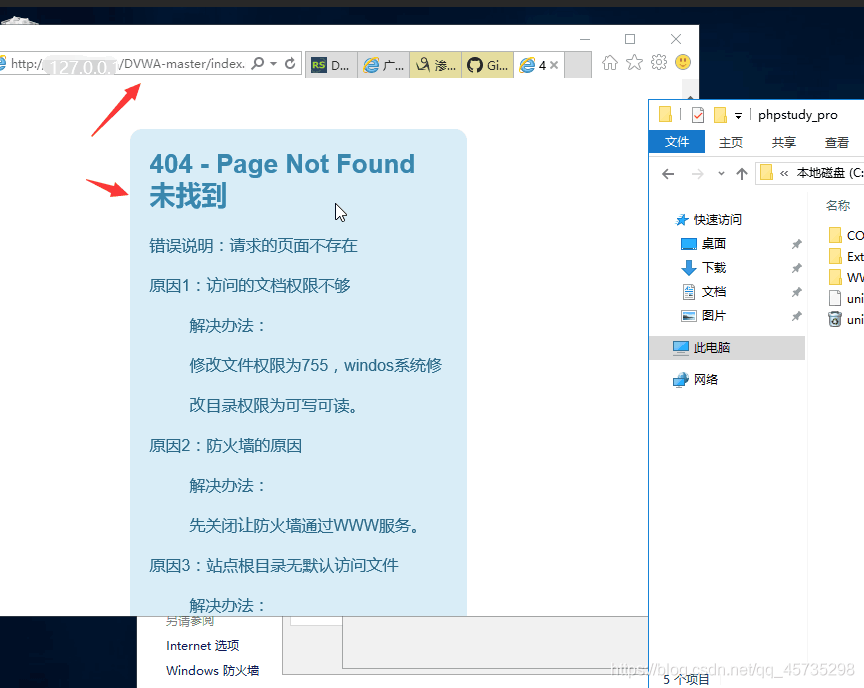Open the address bar autocomplete dropdown arrow
Image resolution: width=864 pixels, height=688 pixels.
pyautogui.click(x=274, y=64)
